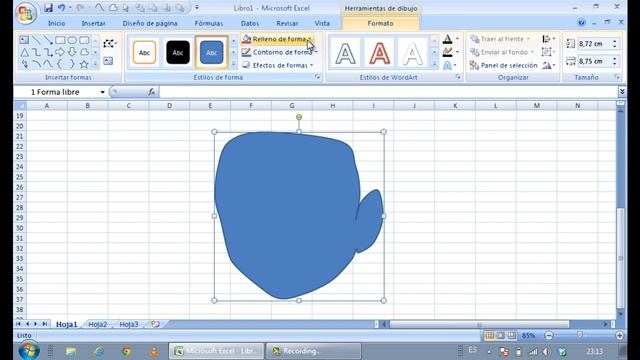This screenshot has height=360, width=640.
Task: Open the Customize Quick Access Toolbar dropdown
Action: coord(197,8)
